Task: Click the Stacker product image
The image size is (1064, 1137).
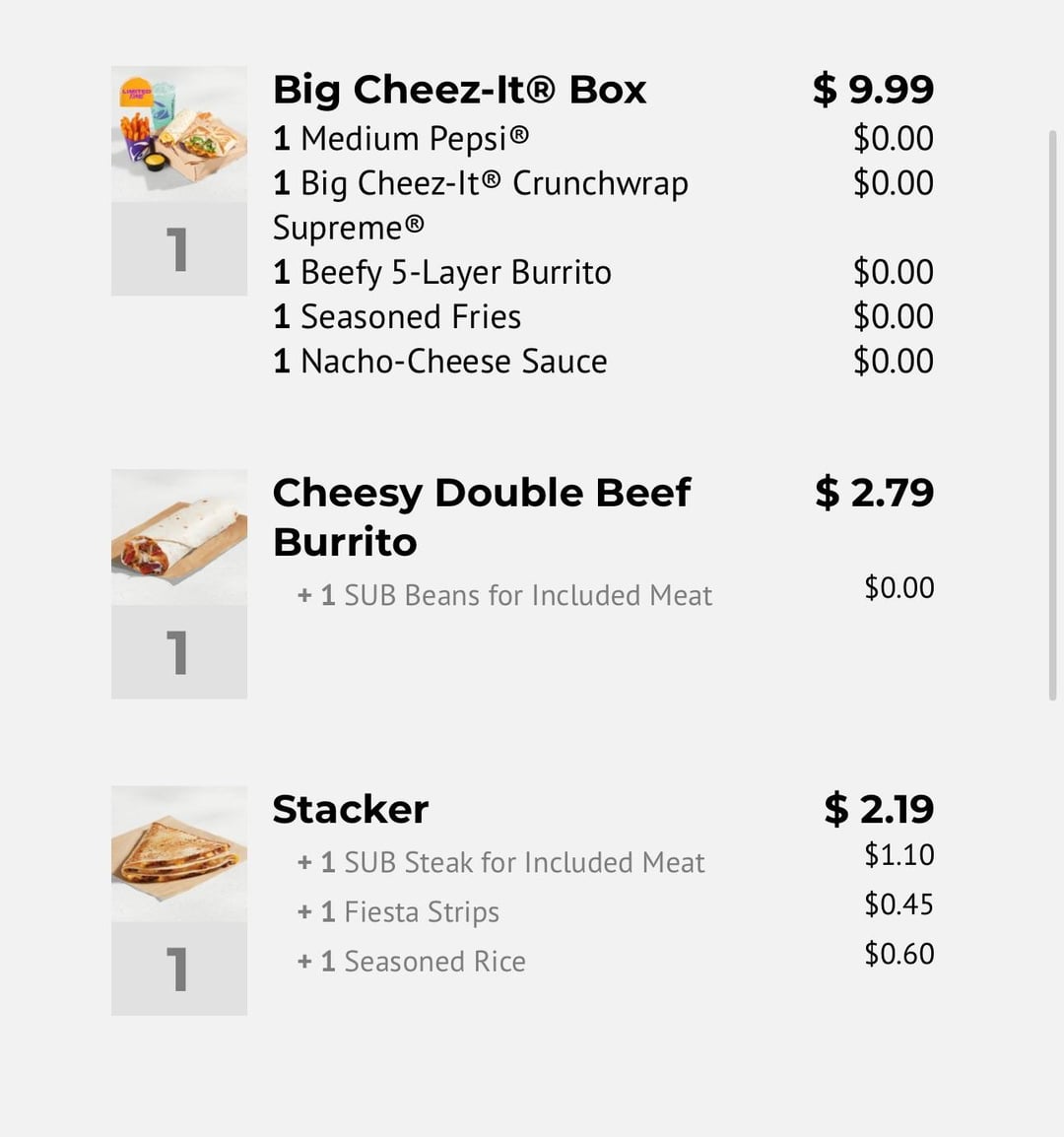Action: point(179,853)
